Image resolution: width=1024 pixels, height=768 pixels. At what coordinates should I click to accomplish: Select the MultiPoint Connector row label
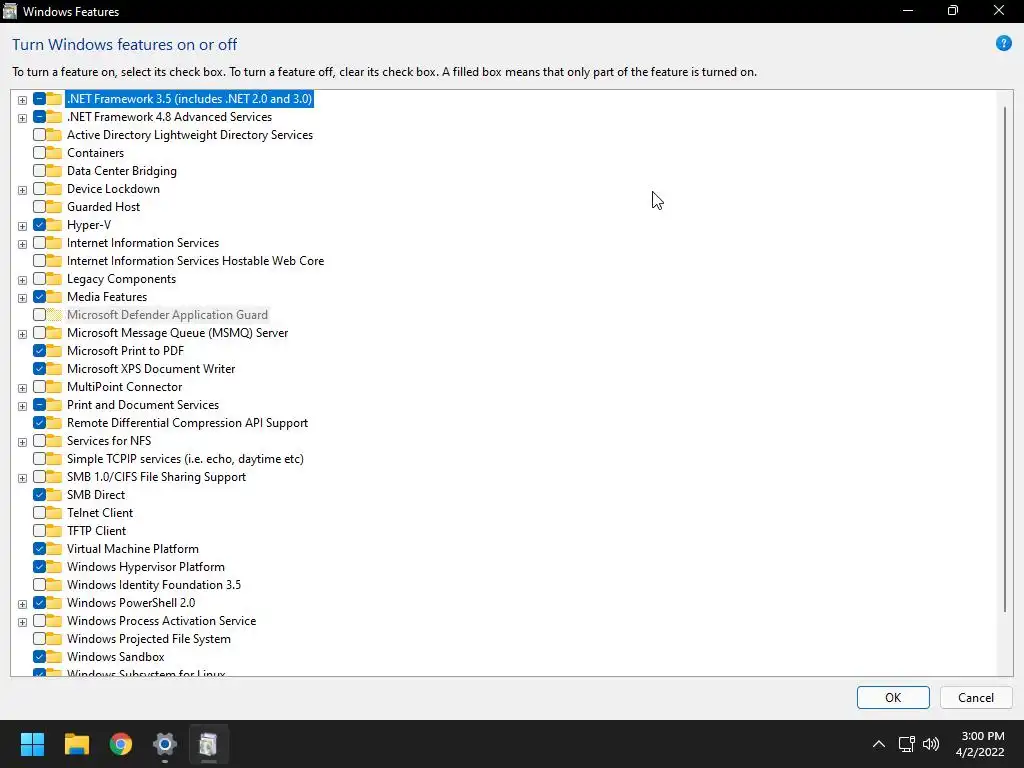click(124, 387)
